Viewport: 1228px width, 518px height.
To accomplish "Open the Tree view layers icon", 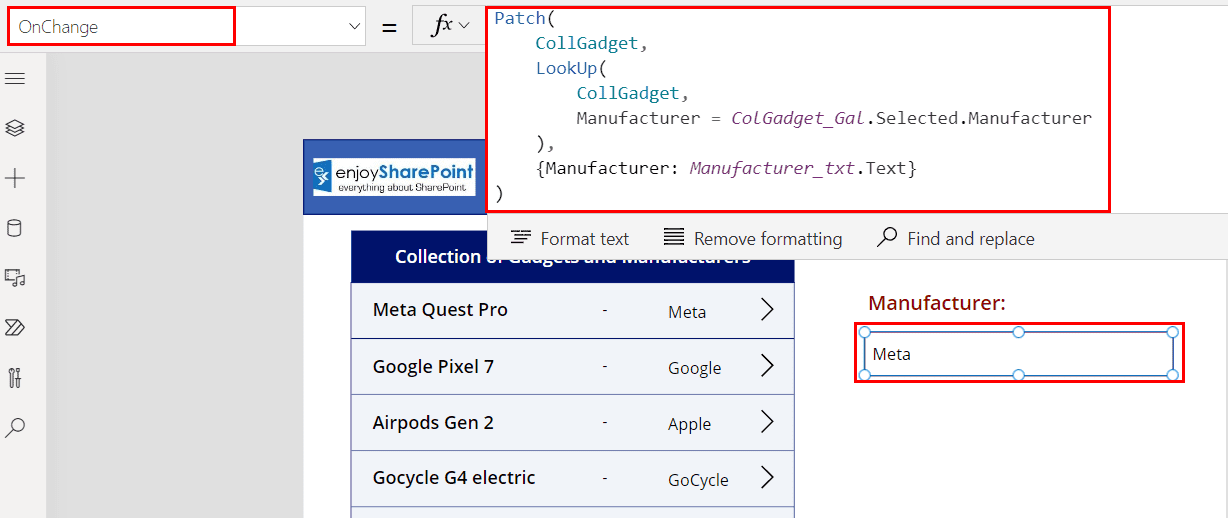I will click(15, 129).
